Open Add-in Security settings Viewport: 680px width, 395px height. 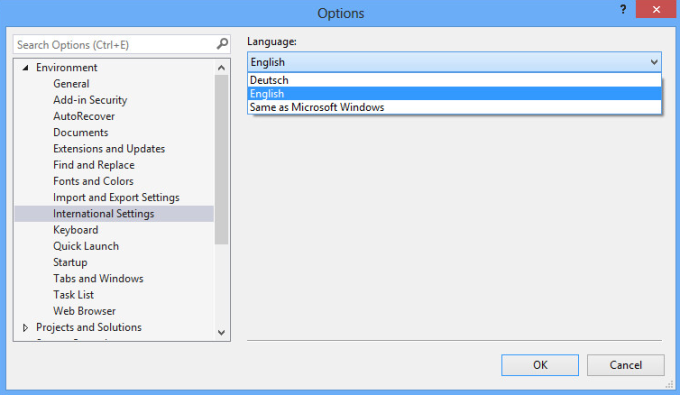[x=90, y=100]
